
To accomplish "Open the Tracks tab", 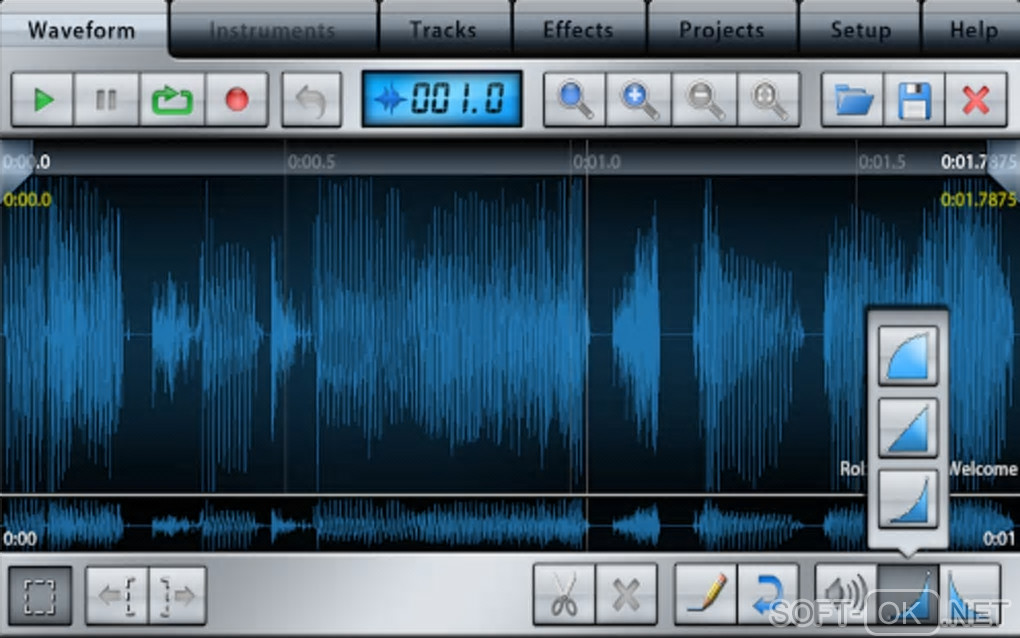I will tap(444, 30).
